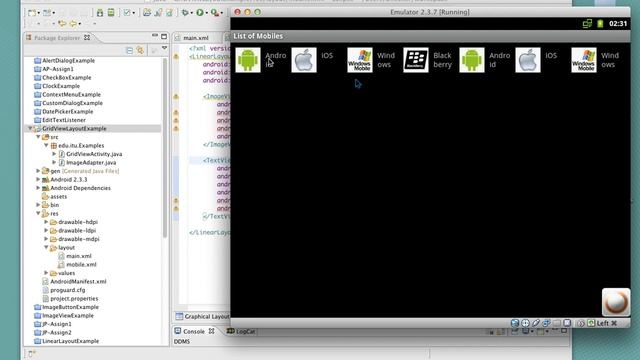Select Package Explorer tab
Viewport: 640px width, 360px height.
57,38
